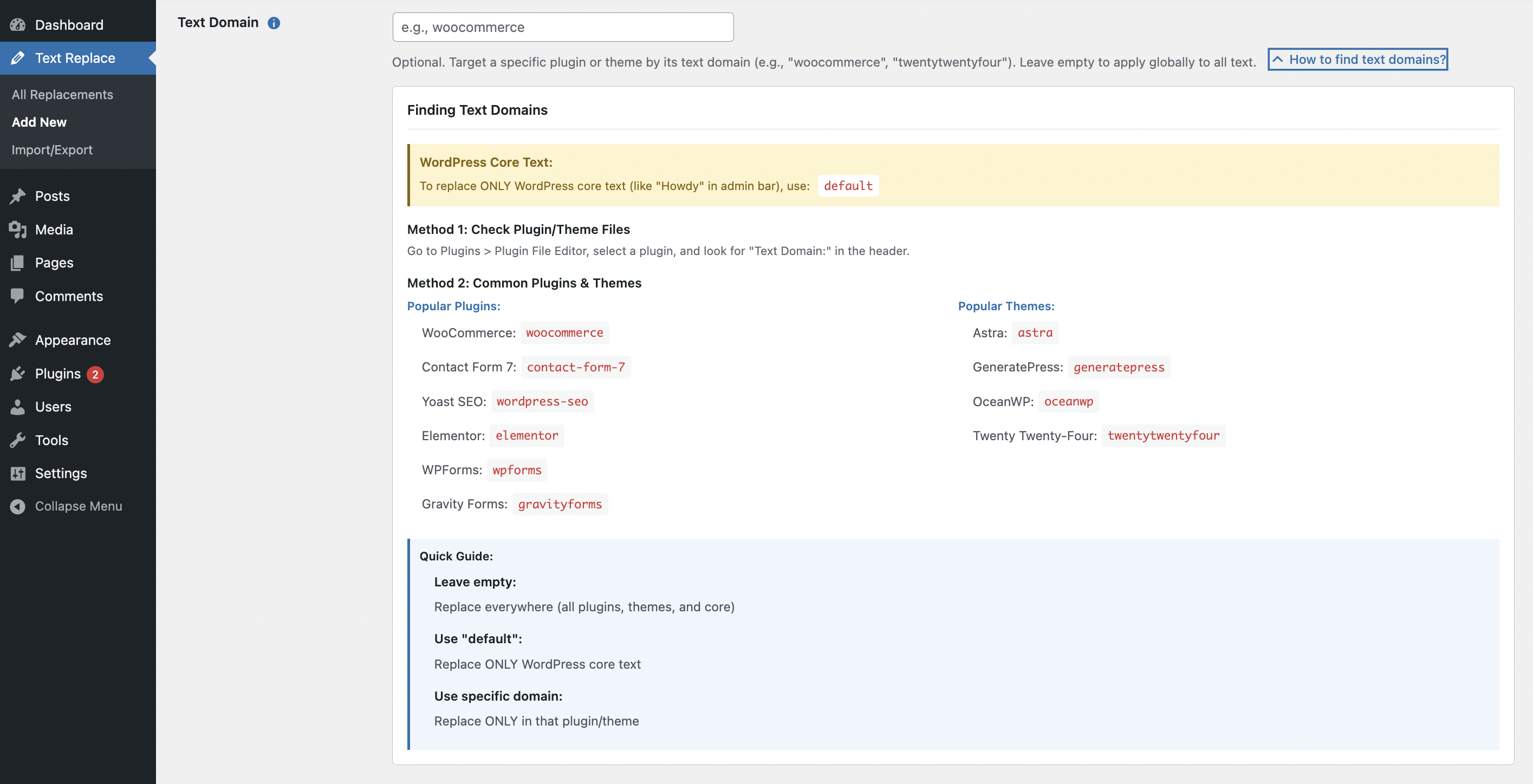Click the Pages icon in sidebar

(x=18, y=262)
